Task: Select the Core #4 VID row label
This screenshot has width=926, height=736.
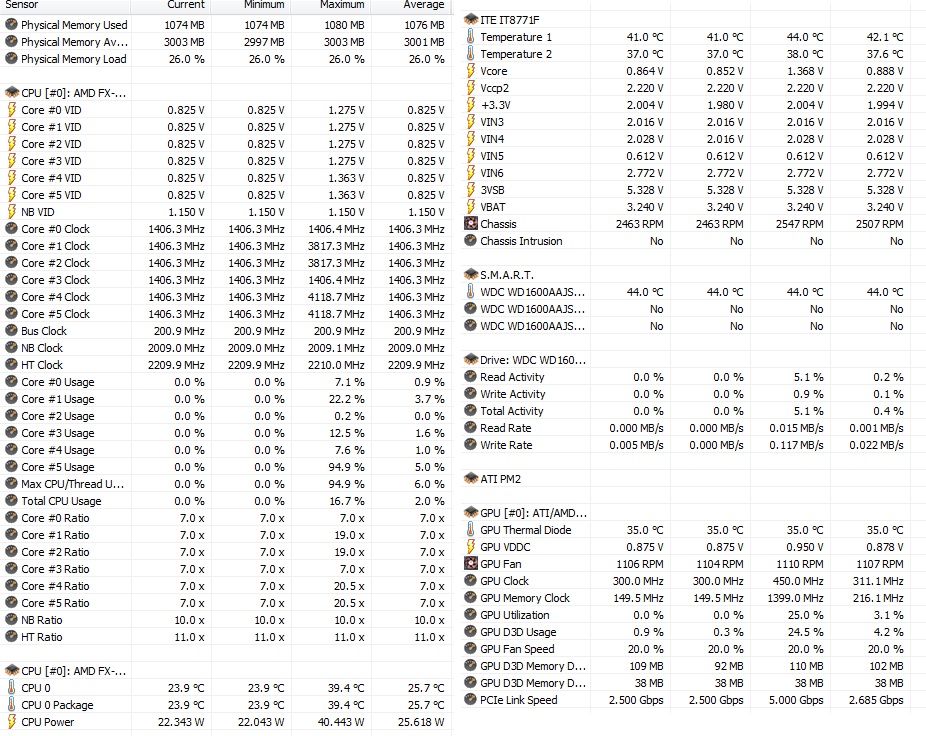Action: point(51,178)
